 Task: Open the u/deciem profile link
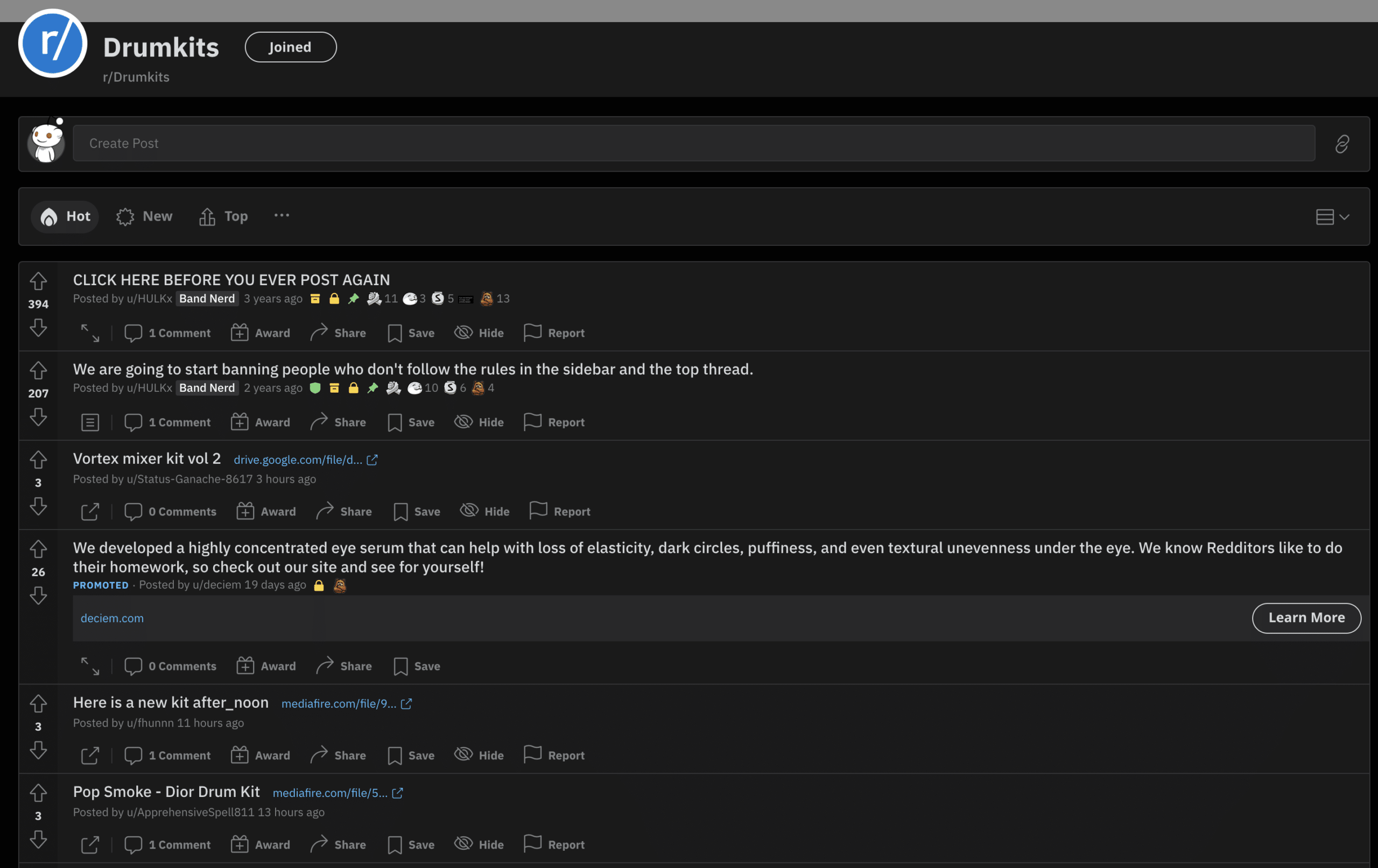tap(217, 585)
